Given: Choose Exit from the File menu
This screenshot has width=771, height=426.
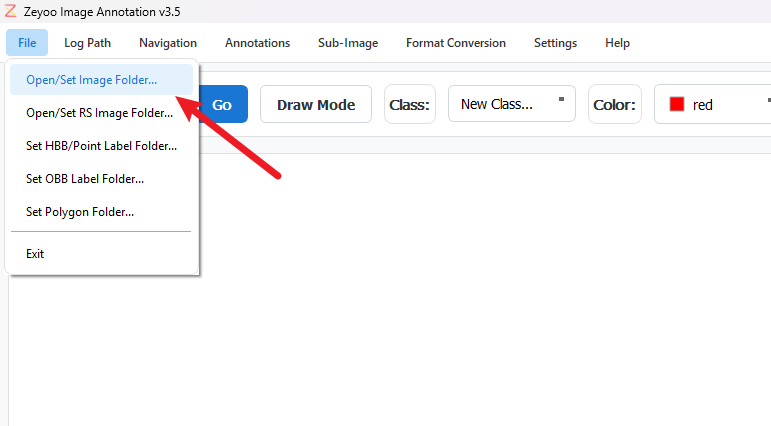Looking at the screenshot, I should click(x=101, y=253).
